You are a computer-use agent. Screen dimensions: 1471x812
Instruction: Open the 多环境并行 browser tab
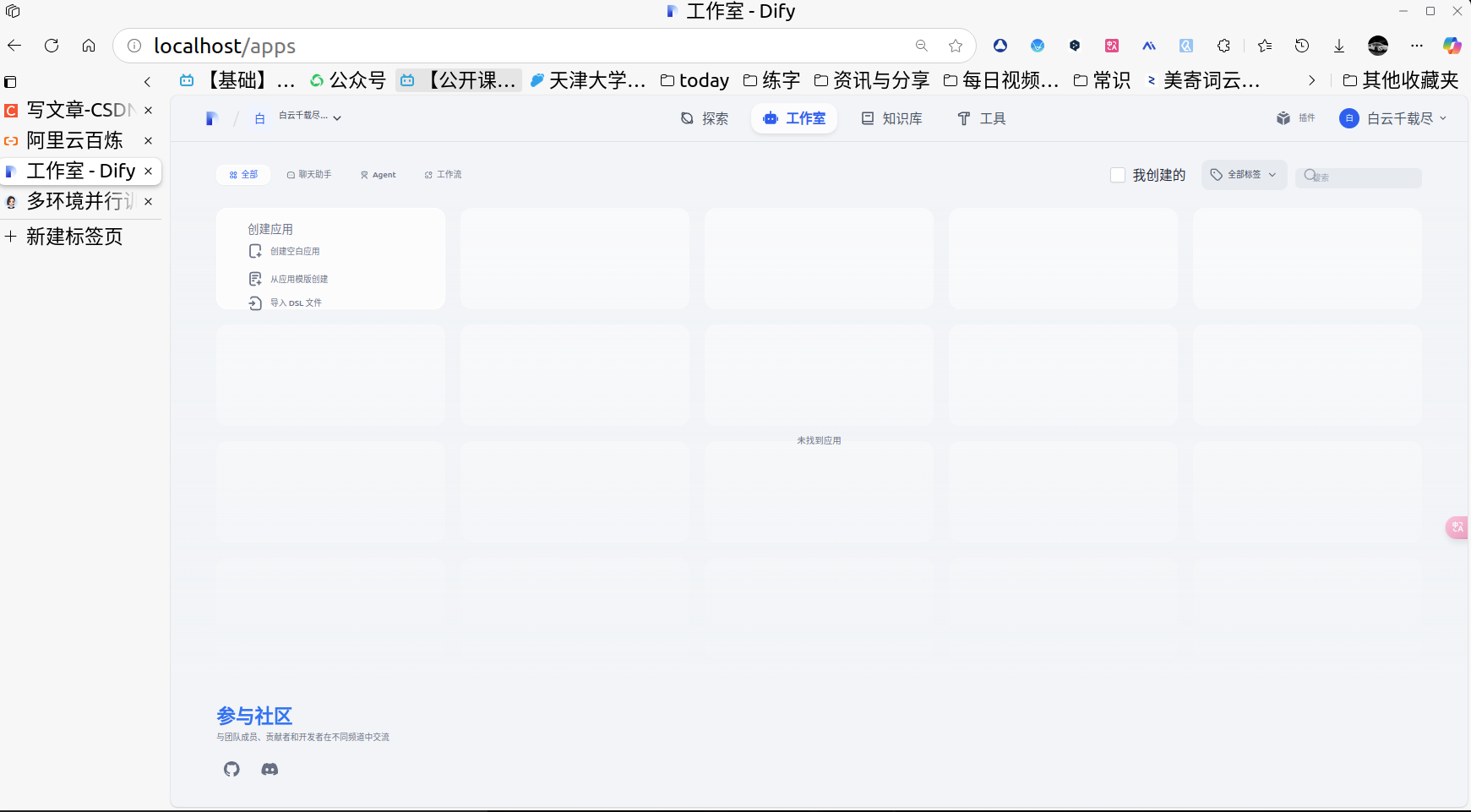(x=81, y=201)
